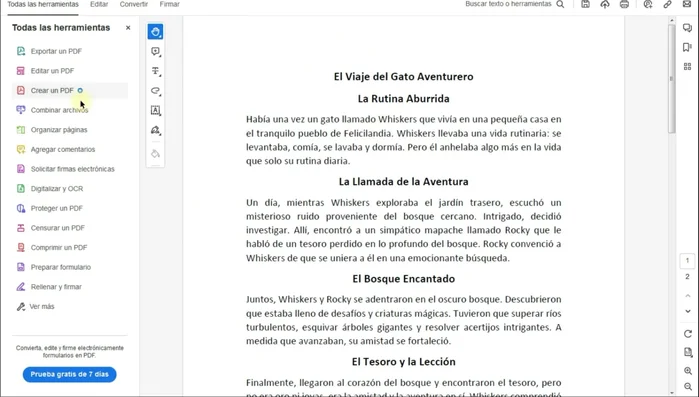Click the scrollbar up arrow
The image size is (699, 397).
point(672,20)
